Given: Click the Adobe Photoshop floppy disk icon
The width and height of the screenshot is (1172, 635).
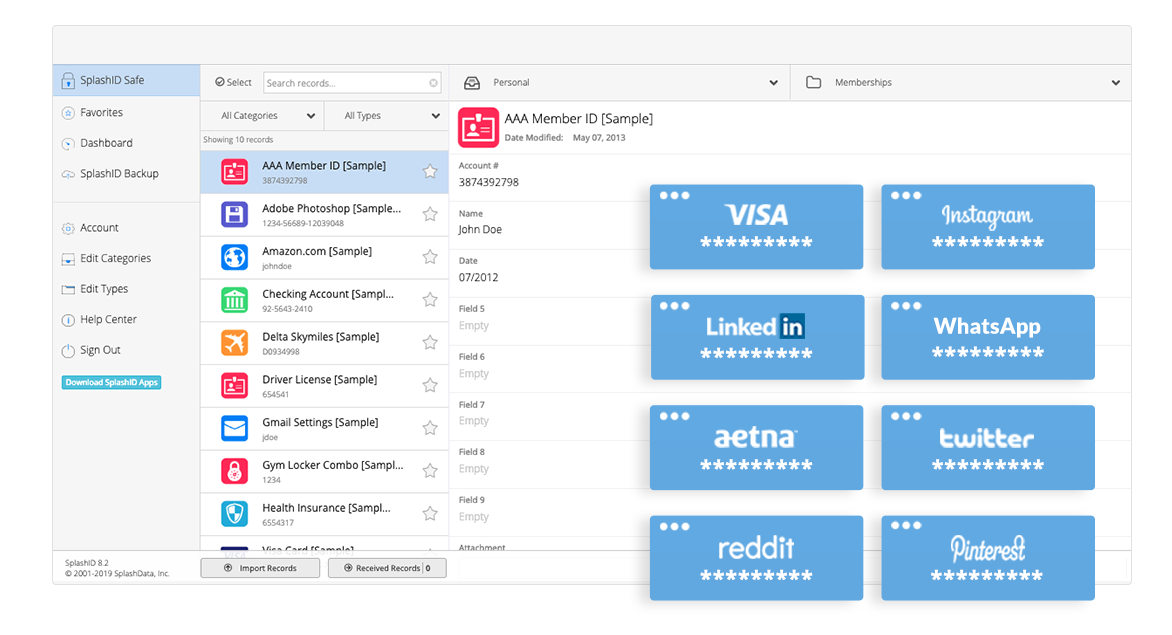Looking at the screenshot, I should click(x=235, y=214).
